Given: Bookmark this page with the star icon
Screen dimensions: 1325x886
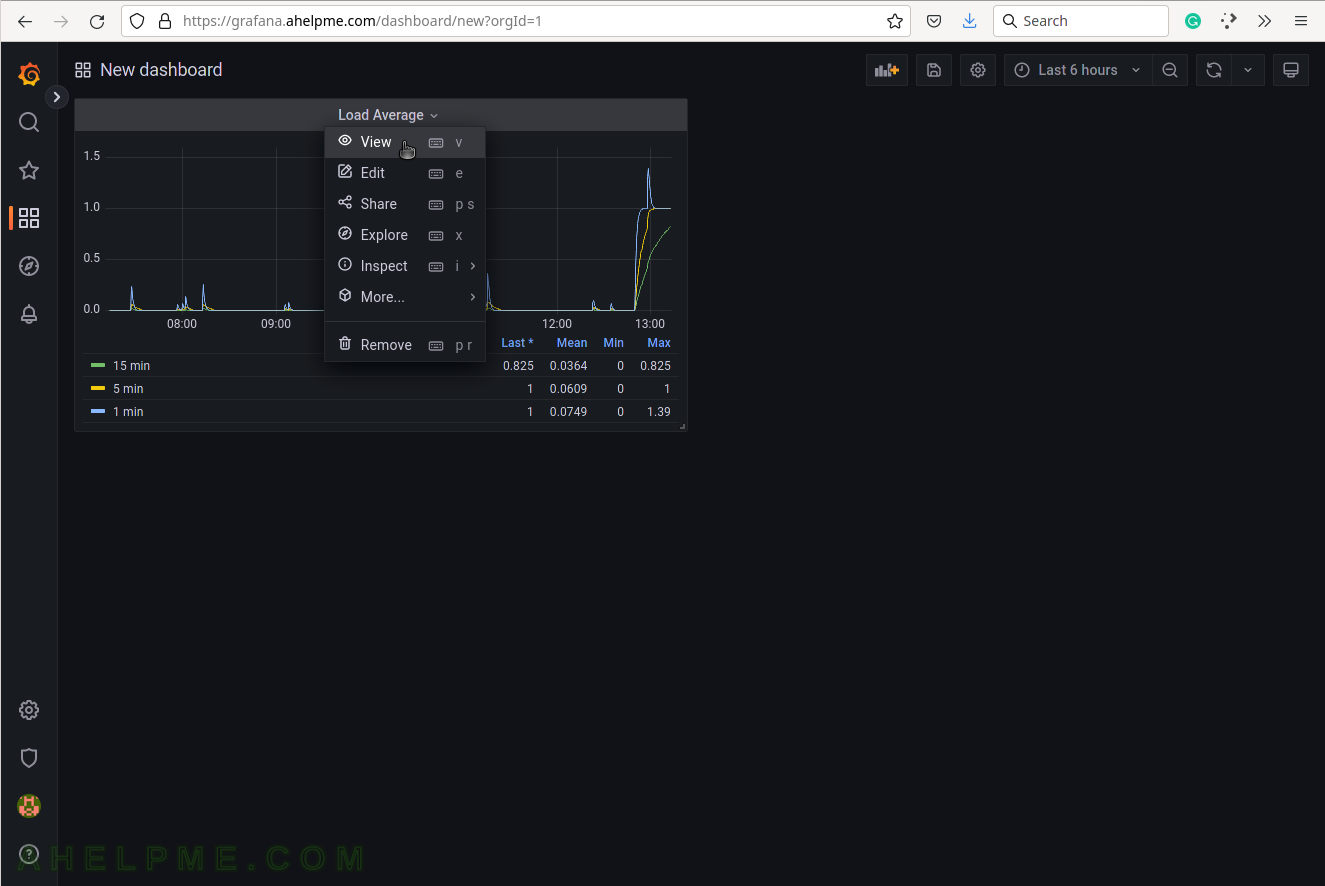Looking at the screenshot, I should [x=894, y=21].
